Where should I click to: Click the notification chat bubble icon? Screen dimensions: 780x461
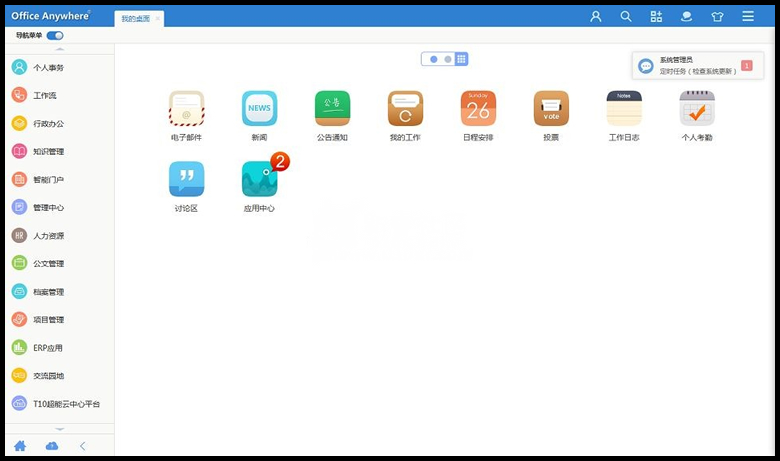click(x=646, y=66)
